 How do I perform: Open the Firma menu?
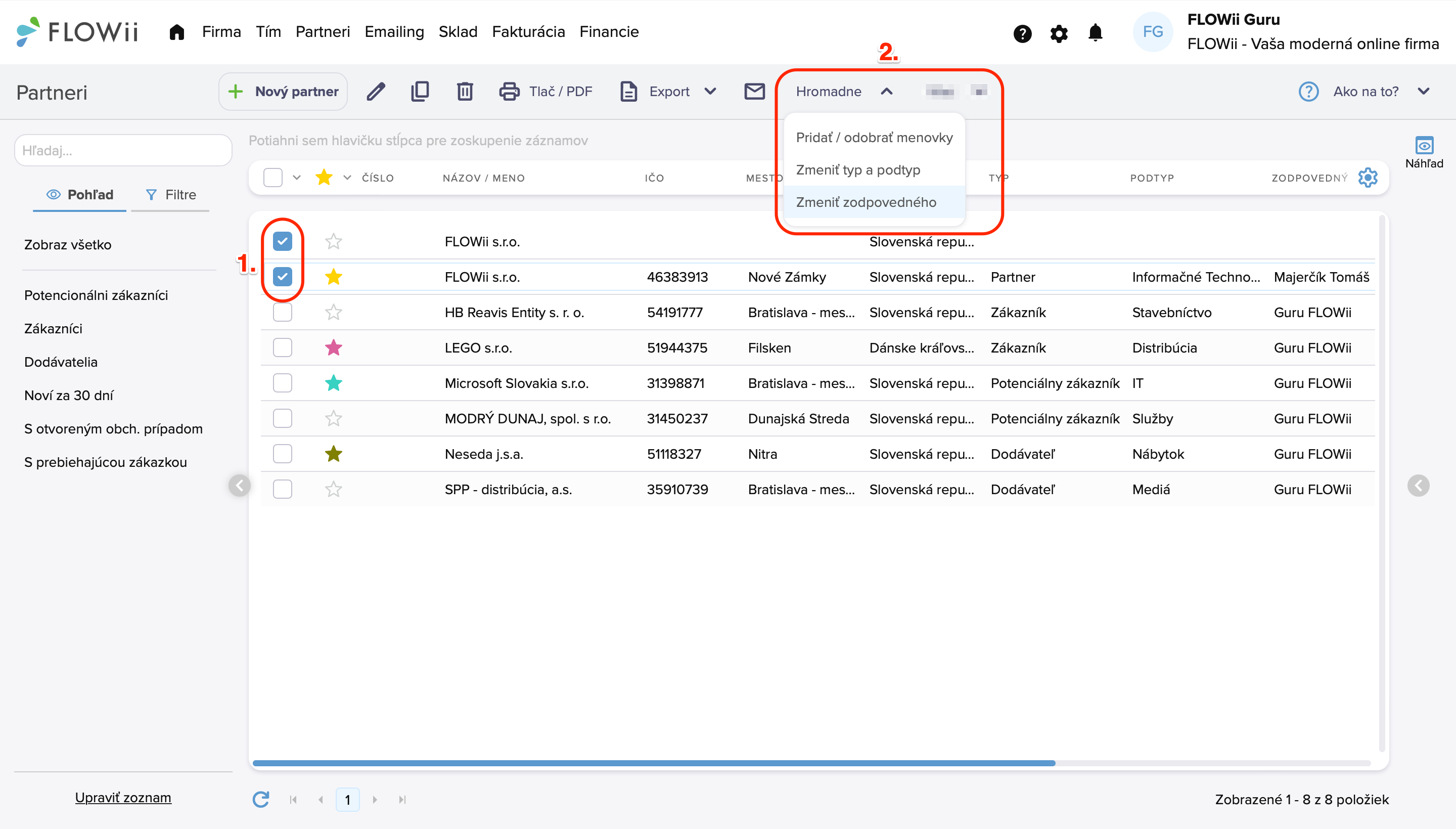tap(221, 32)
